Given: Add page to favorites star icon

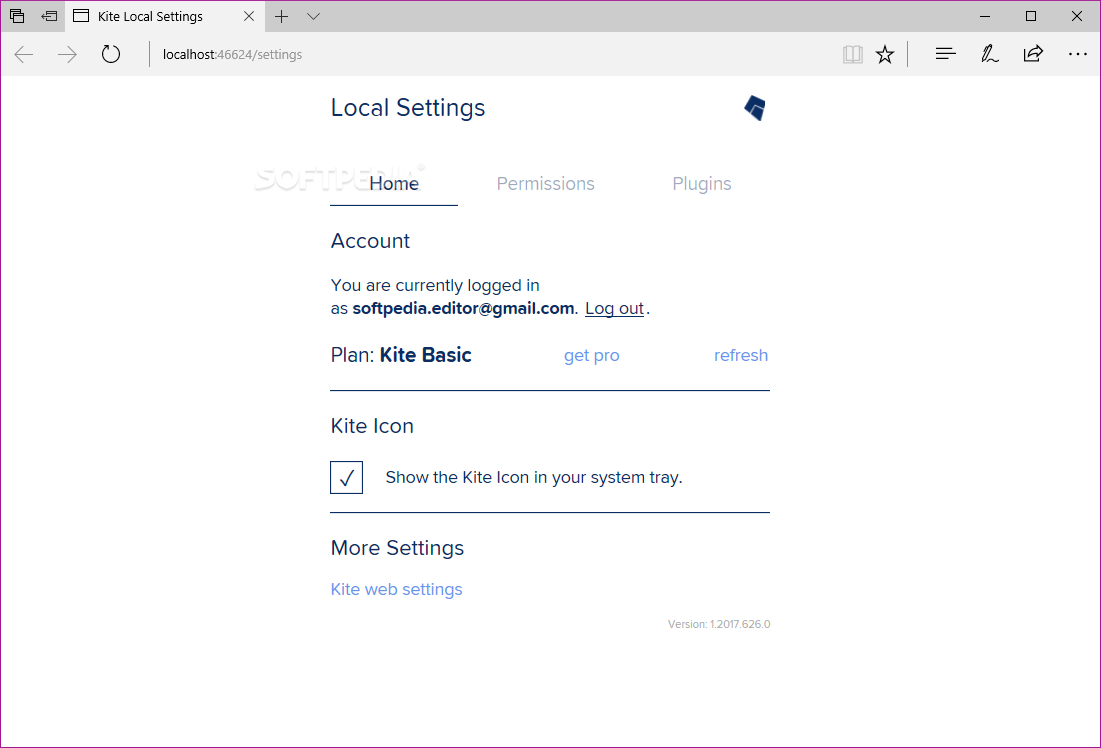Looking at the screenshot, I should click(885, 54).
